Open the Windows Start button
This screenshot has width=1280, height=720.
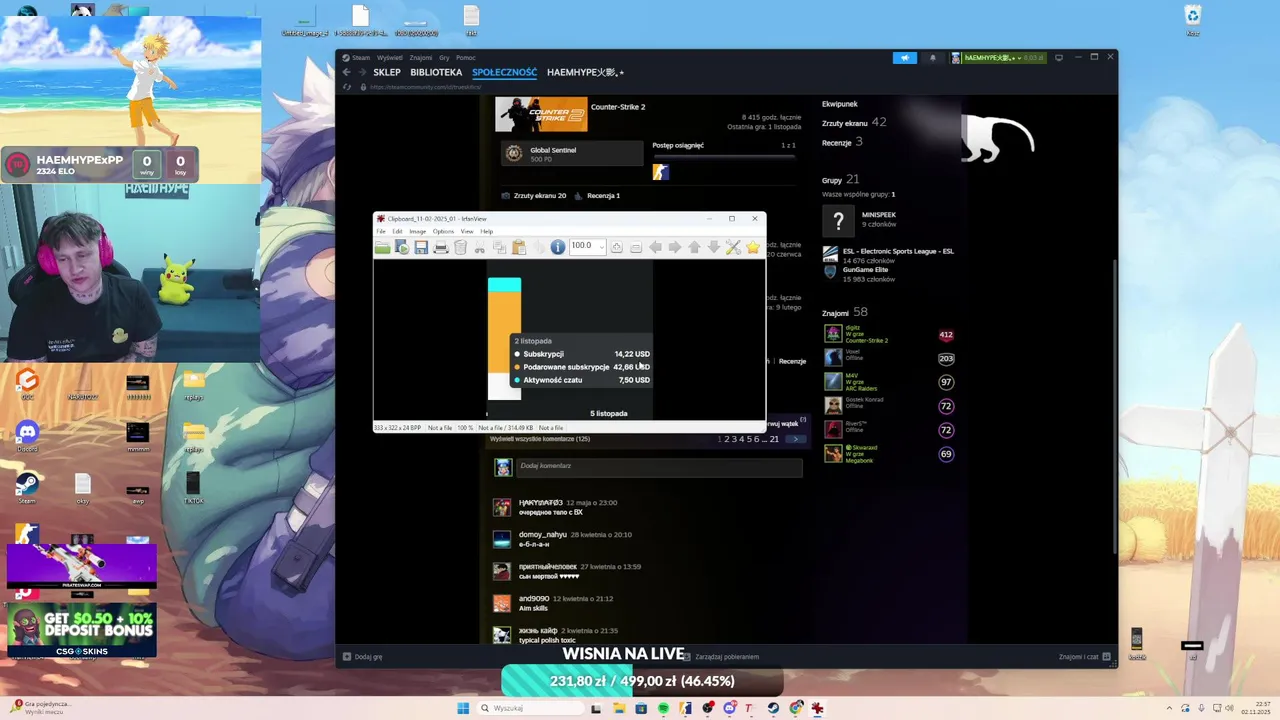[463, 708]
